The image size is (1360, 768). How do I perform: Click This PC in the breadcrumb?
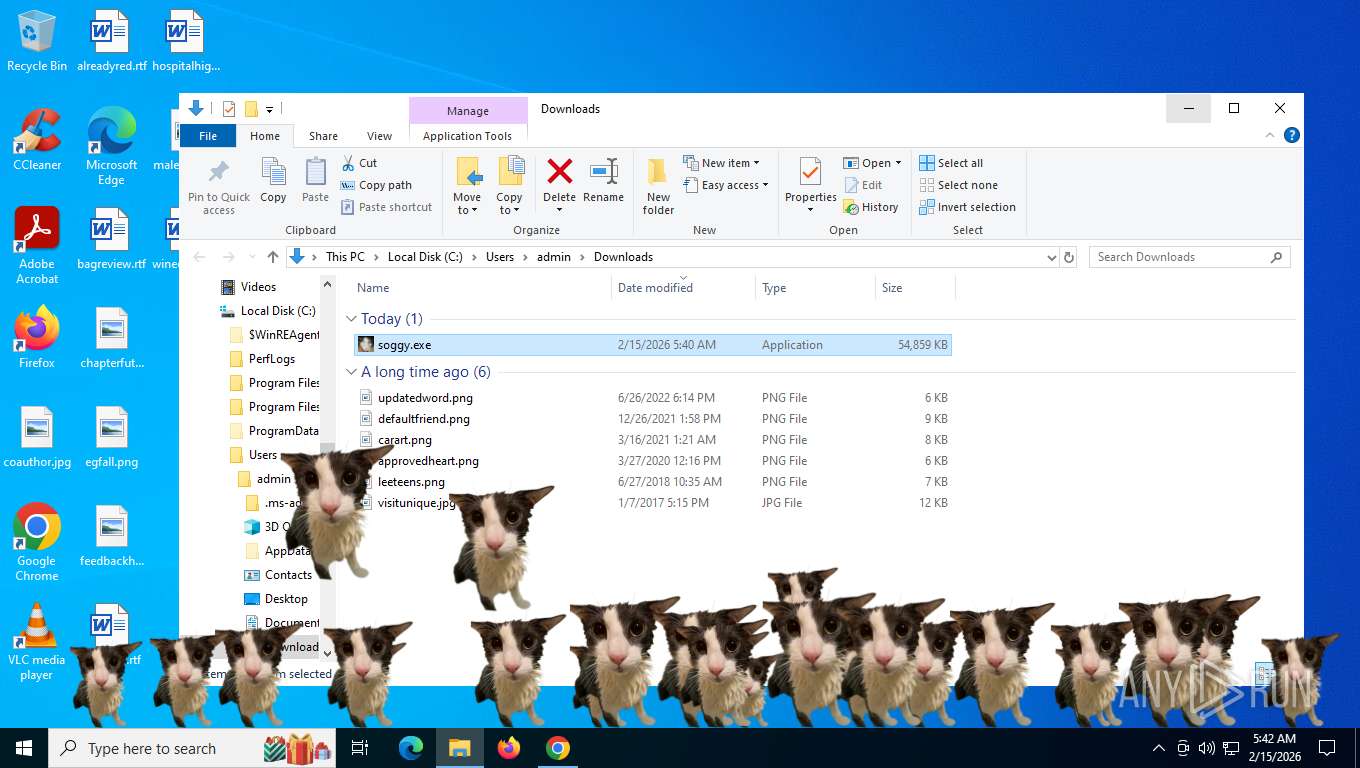point(345,257)
